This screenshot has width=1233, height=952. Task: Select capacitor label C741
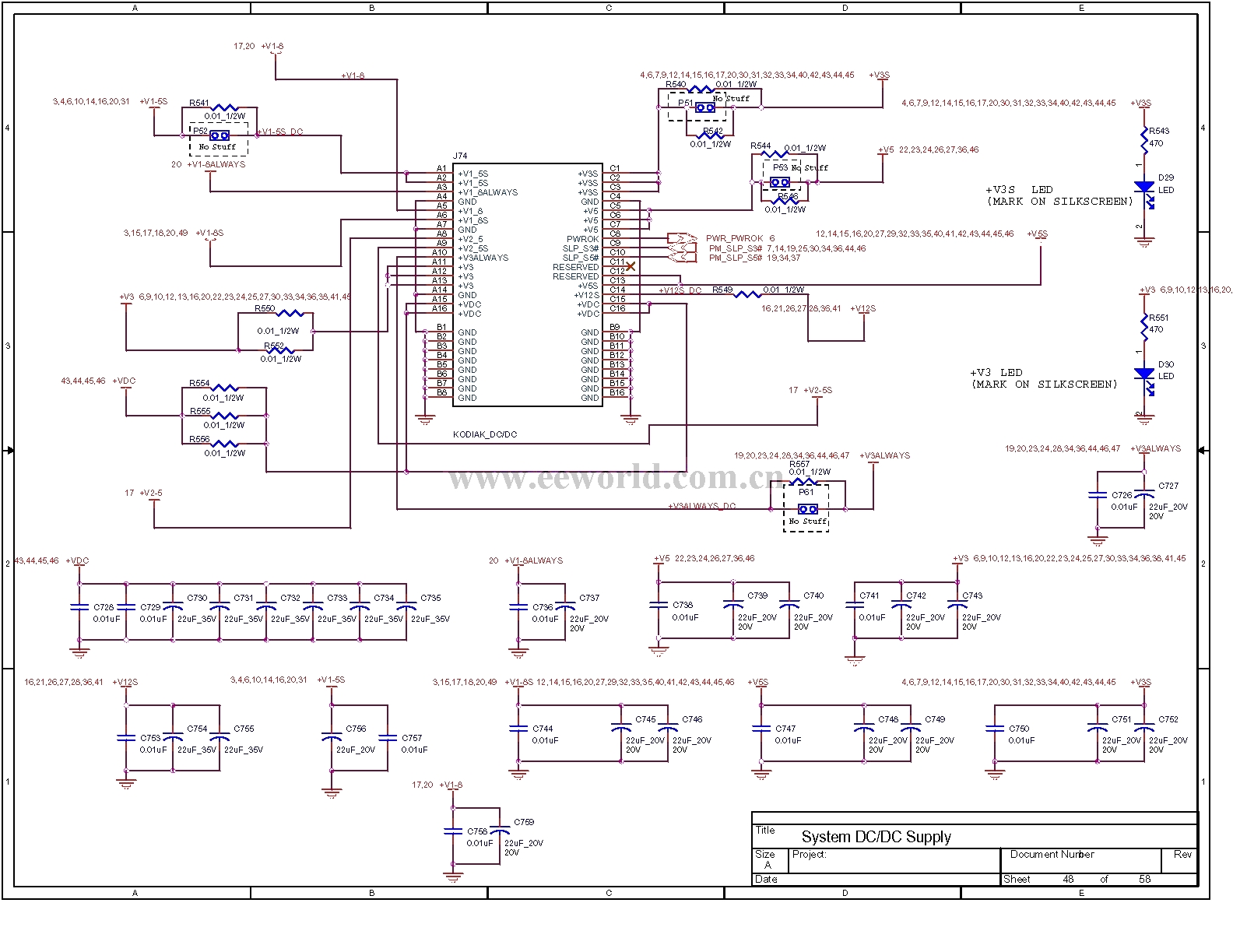(x=869, y=595)
